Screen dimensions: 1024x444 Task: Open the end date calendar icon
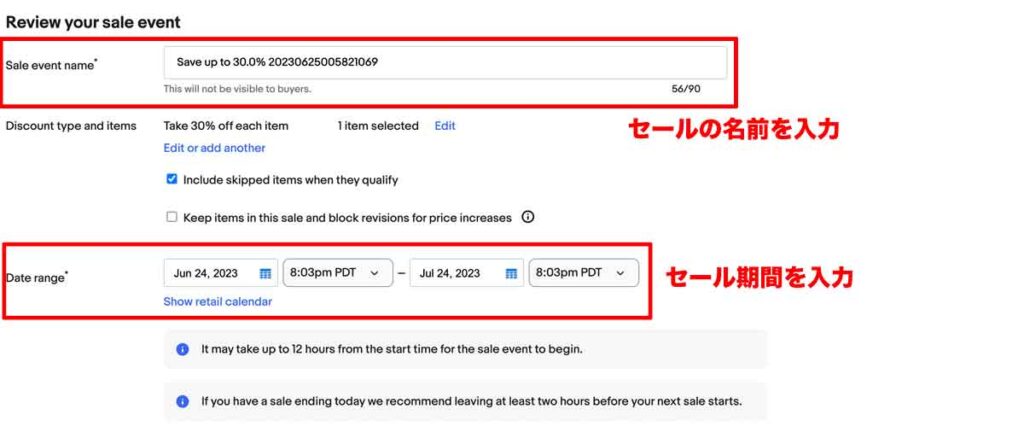[511, 274]
